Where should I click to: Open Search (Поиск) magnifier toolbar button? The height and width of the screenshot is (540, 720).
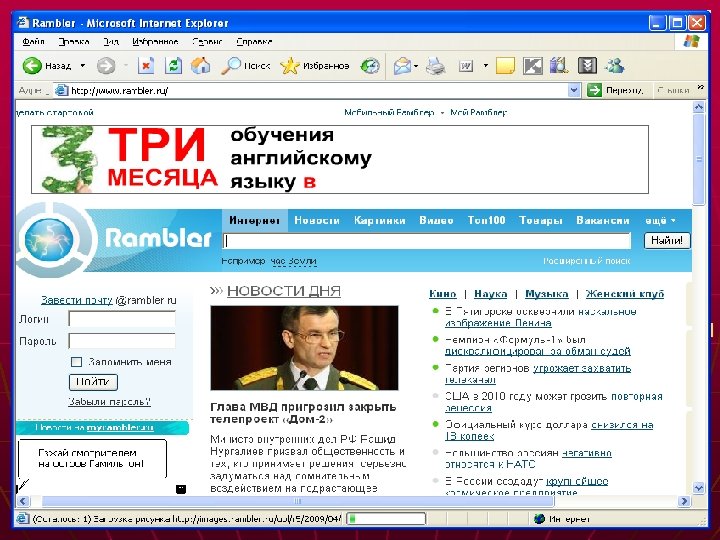(246, 66)
